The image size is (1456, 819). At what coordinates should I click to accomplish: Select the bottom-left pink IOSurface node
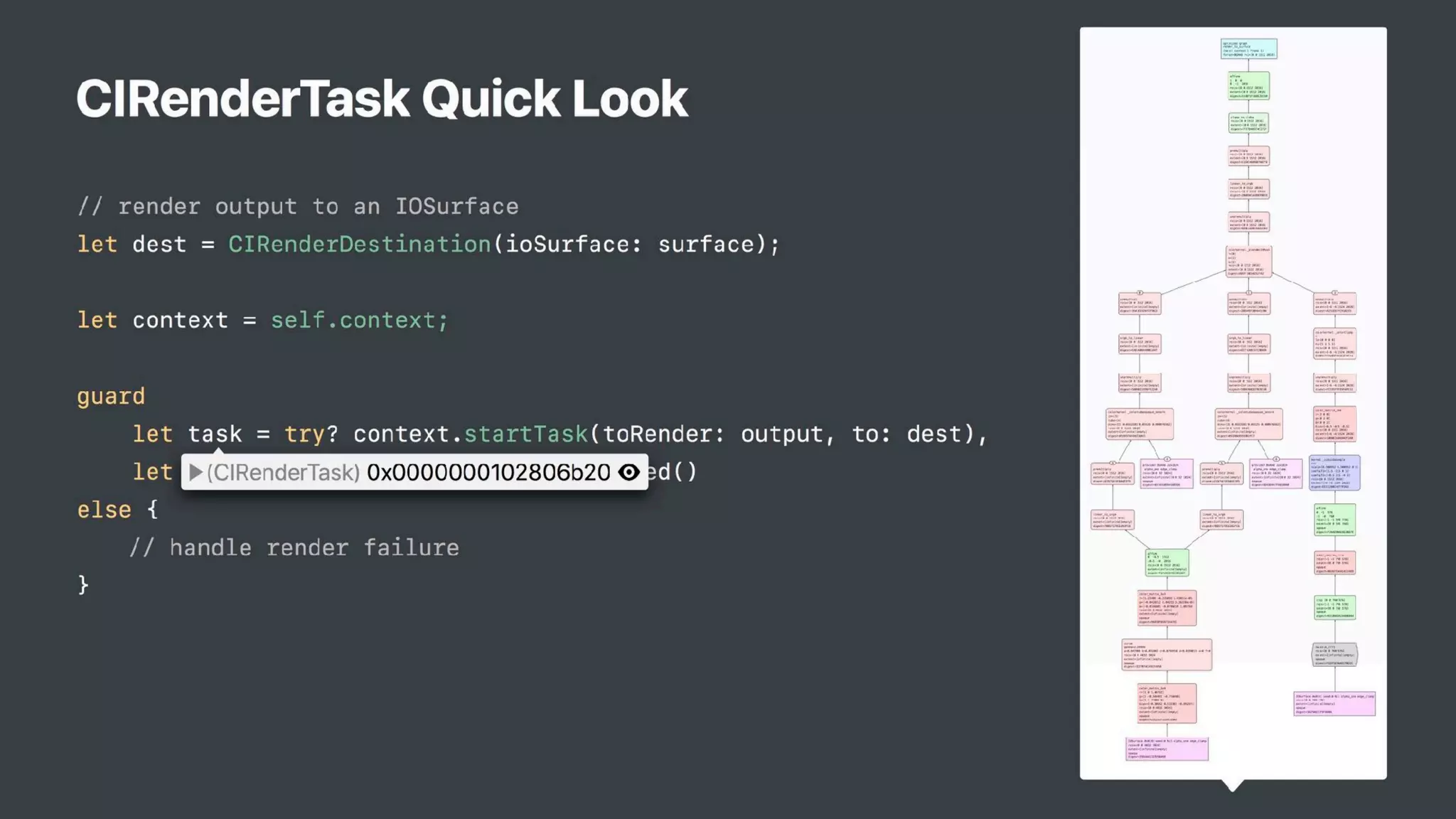(1167, 749)
